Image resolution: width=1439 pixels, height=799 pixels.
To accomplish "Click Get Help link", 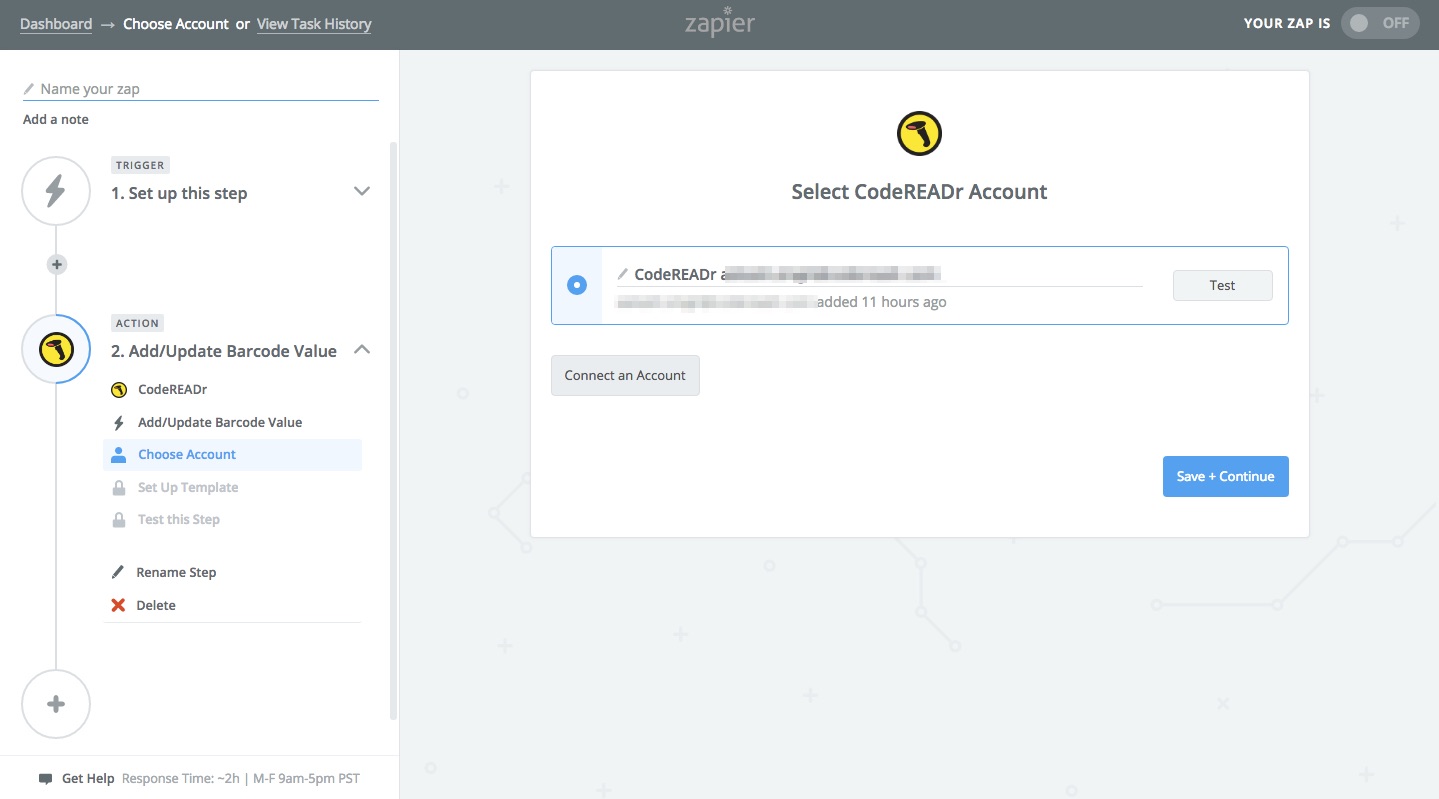I will click(x=88, y=779).
